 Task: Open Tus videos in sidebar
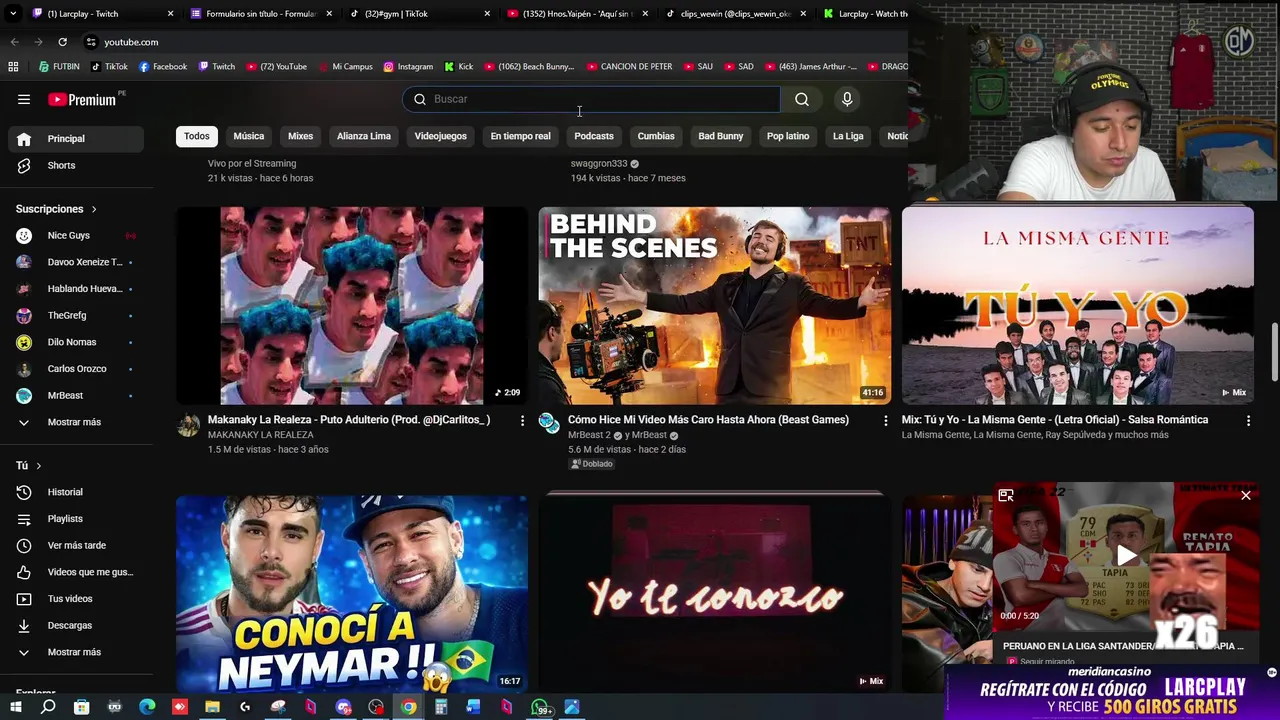click(x=76, y=599)
